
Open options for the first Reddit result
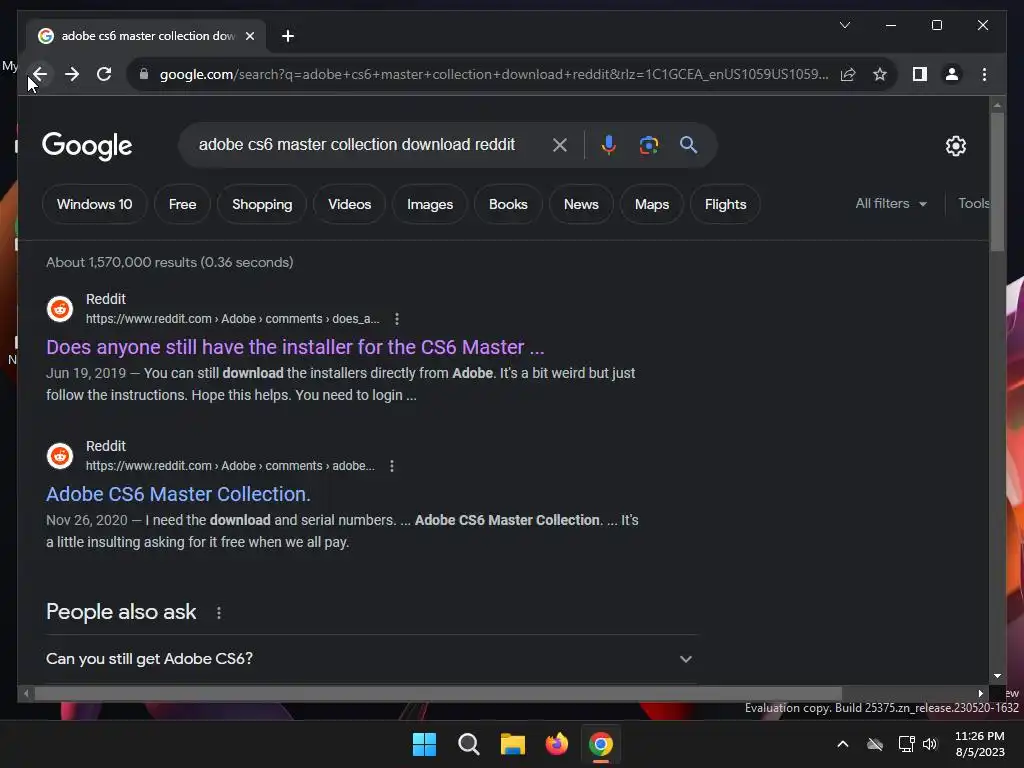[x=396, y=319]
